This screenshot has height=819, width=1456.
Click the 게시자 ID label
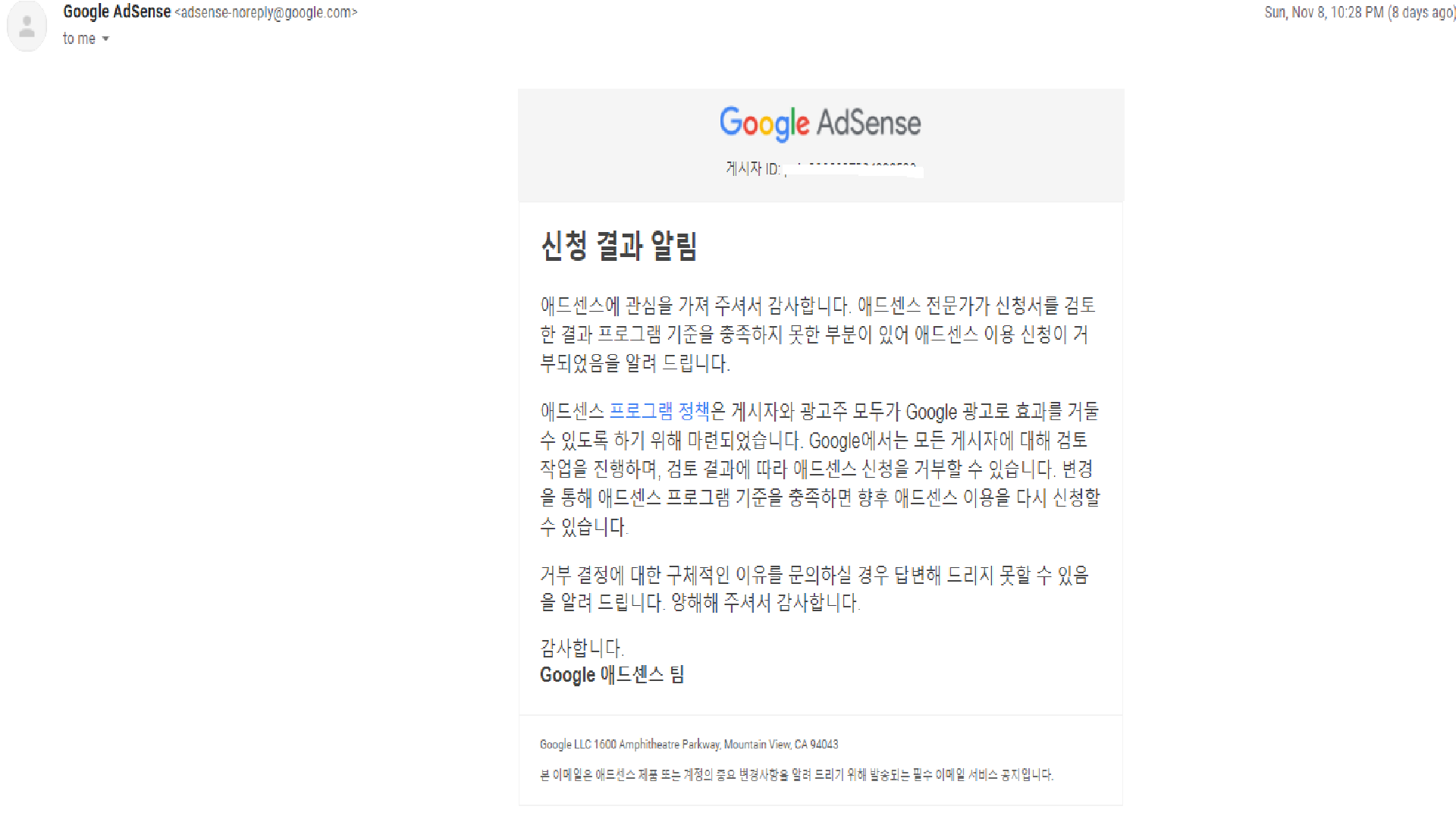click(753, 168)
